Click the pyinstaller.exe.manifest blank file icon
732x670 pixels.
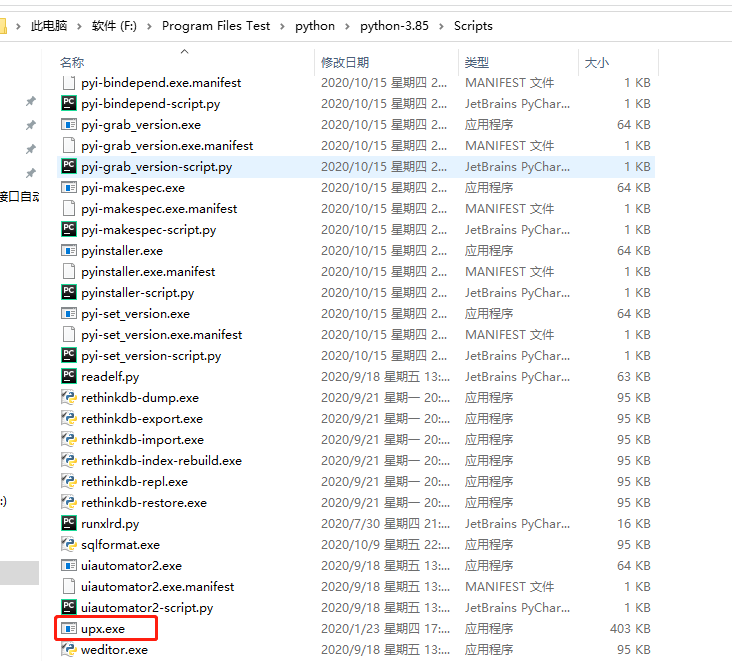(x=69, y=271)
